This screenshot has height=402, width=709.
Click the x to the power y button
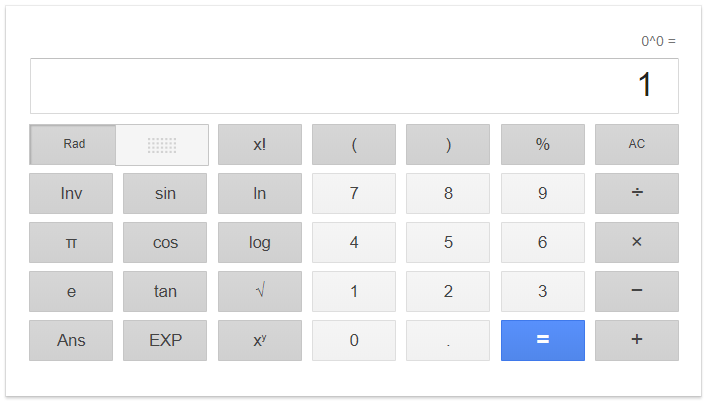[x=260, y=340]
